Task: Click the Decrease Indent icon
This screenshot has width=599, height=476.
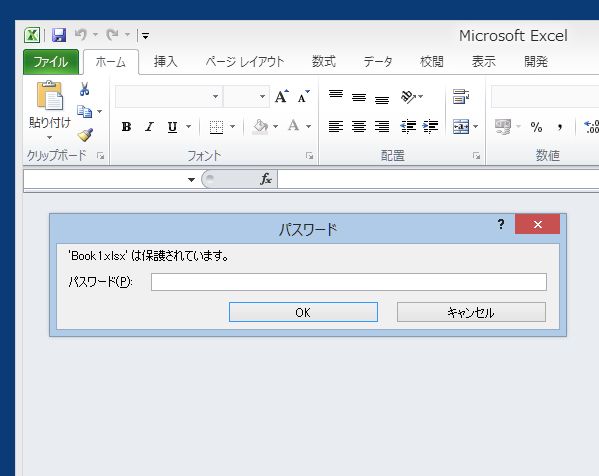Action: tap(408, 126)
